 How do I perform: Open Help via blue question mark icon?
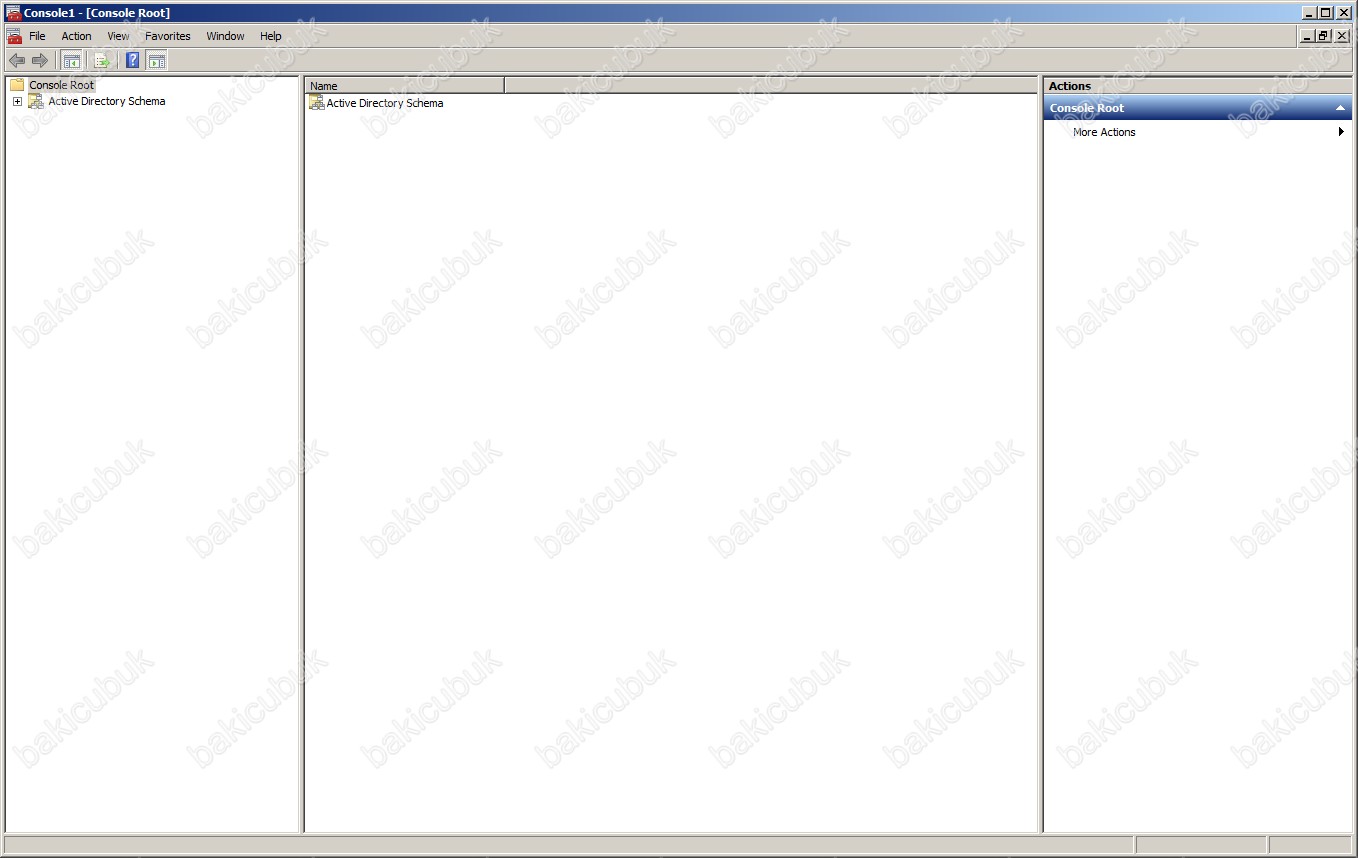133,61
